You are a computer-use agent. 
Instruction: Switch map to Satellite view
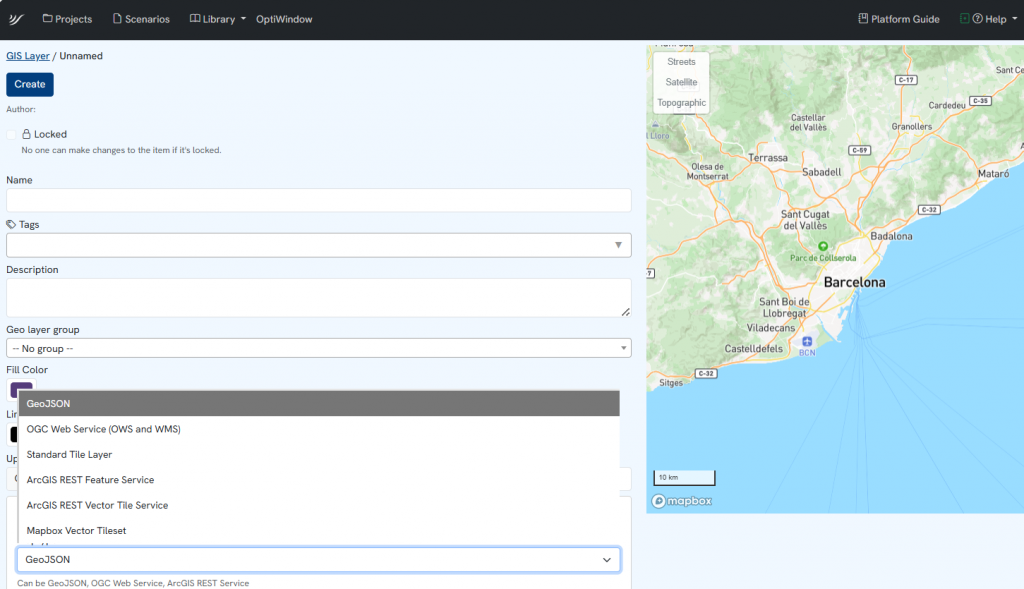coord(681,82)
